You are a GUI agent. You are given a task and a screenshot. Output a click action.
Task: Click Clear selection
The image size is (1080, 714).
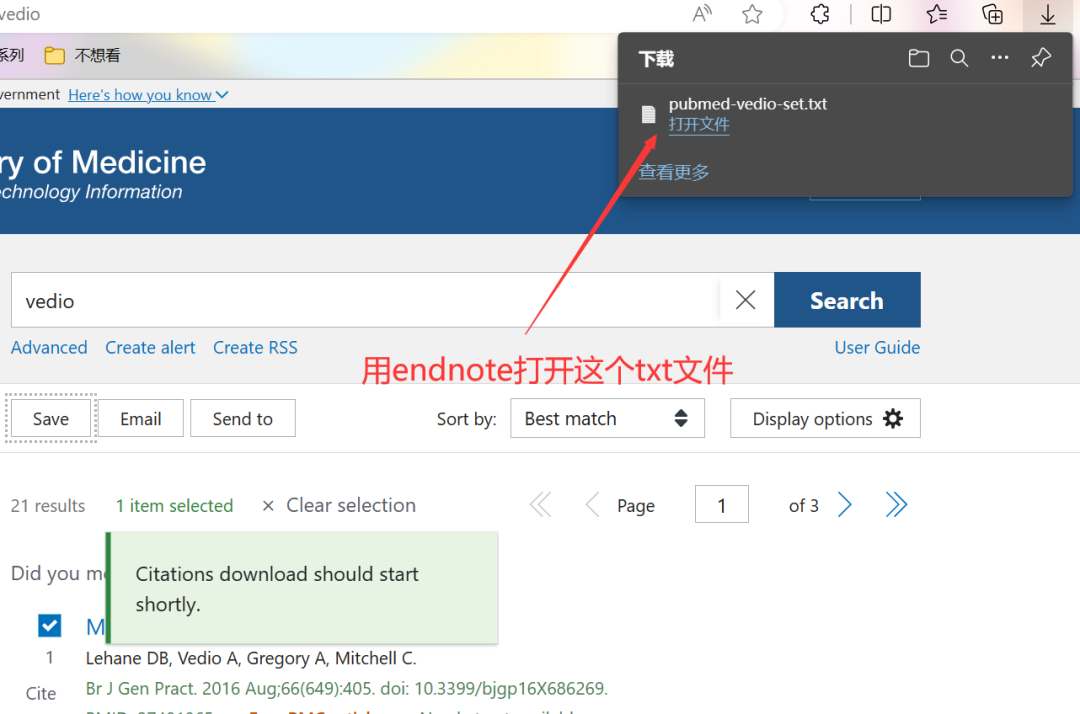(x=339, y=505)
